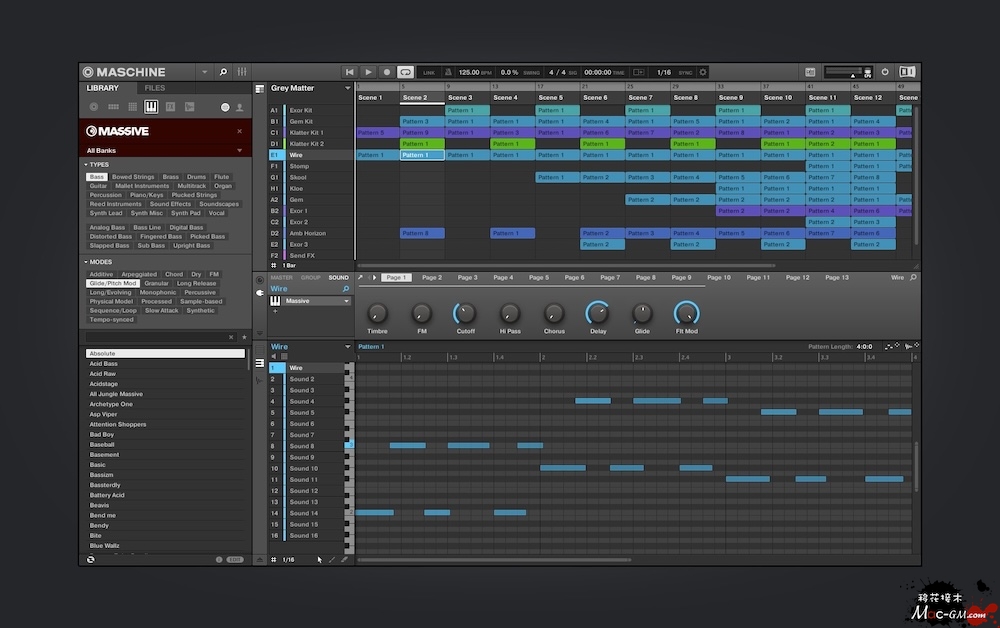Switch to the Files tab
The width and height of the screenshot is (1000, 628).
point(155,88)
